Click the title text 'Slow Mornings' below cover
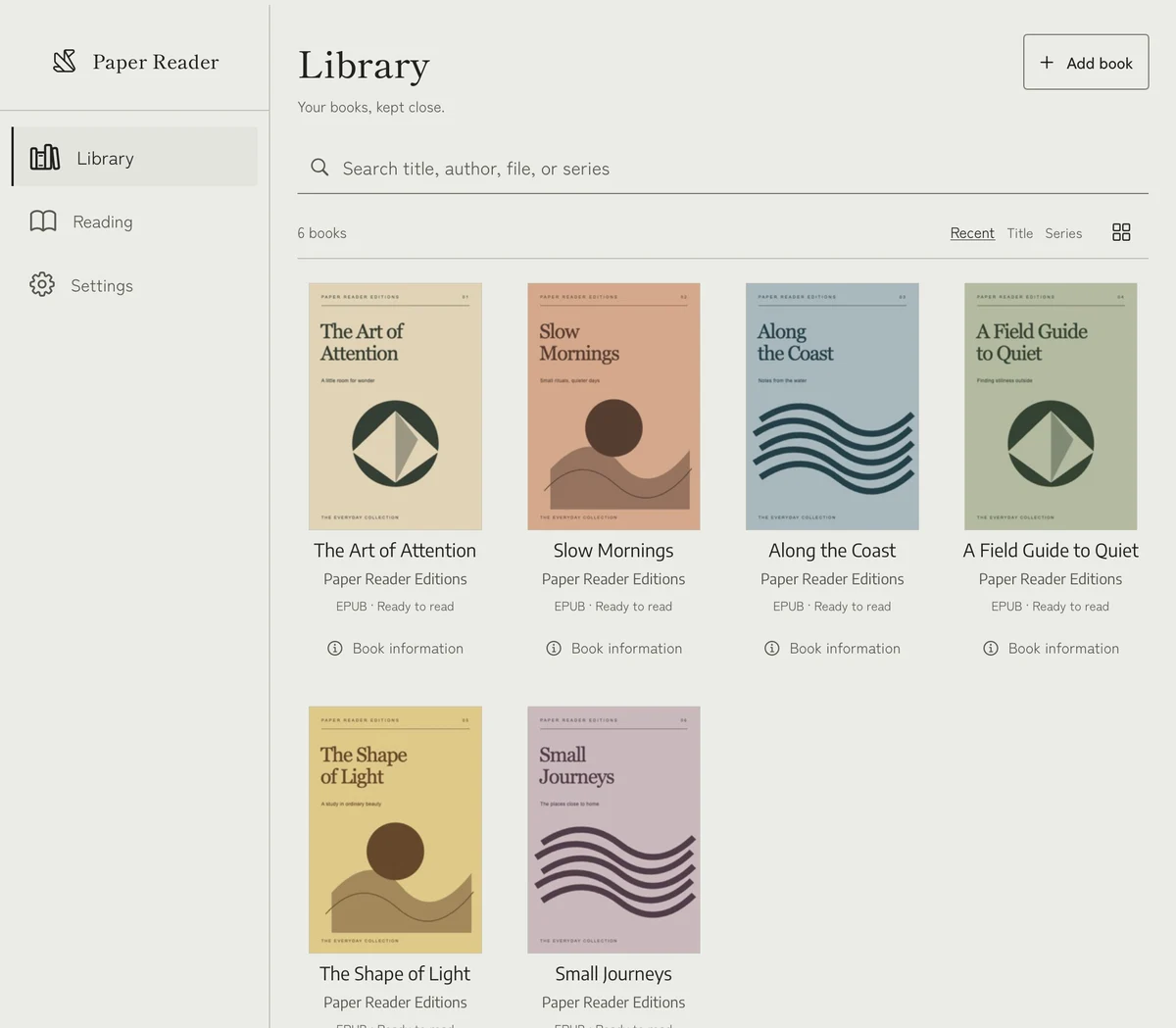The image size is (1176, 1028). pos(613,551)
